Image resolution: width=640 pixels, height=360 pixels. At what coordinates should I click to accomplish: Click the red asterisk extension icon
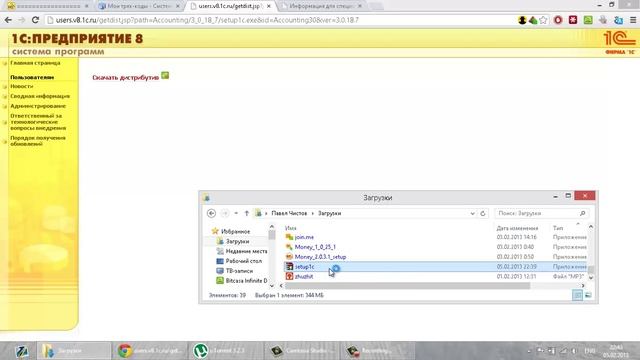pos(573,20)
